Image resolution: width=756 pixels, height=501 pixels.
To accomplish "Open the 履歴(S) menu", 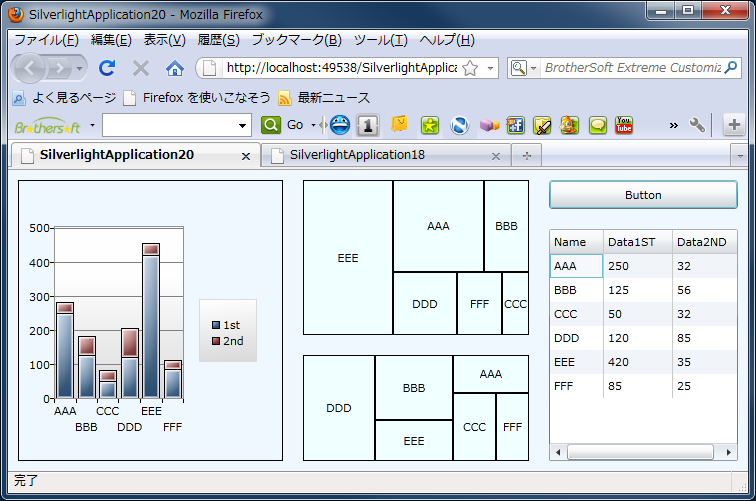I will (x=218, y=40).
